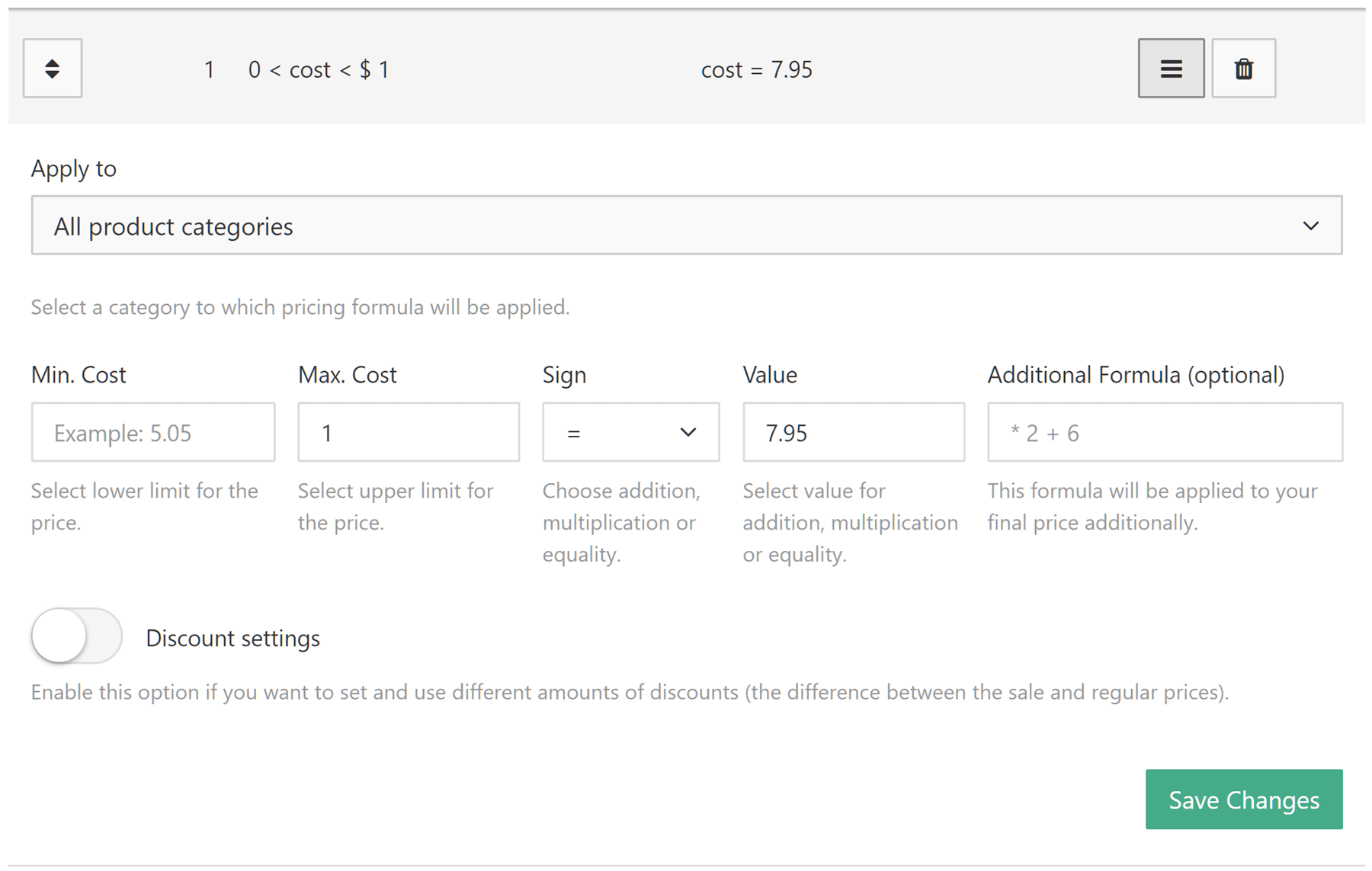Click the up-down reorder arrows icon
Screen dimensions: 1372x871
(x=52, y=69)
